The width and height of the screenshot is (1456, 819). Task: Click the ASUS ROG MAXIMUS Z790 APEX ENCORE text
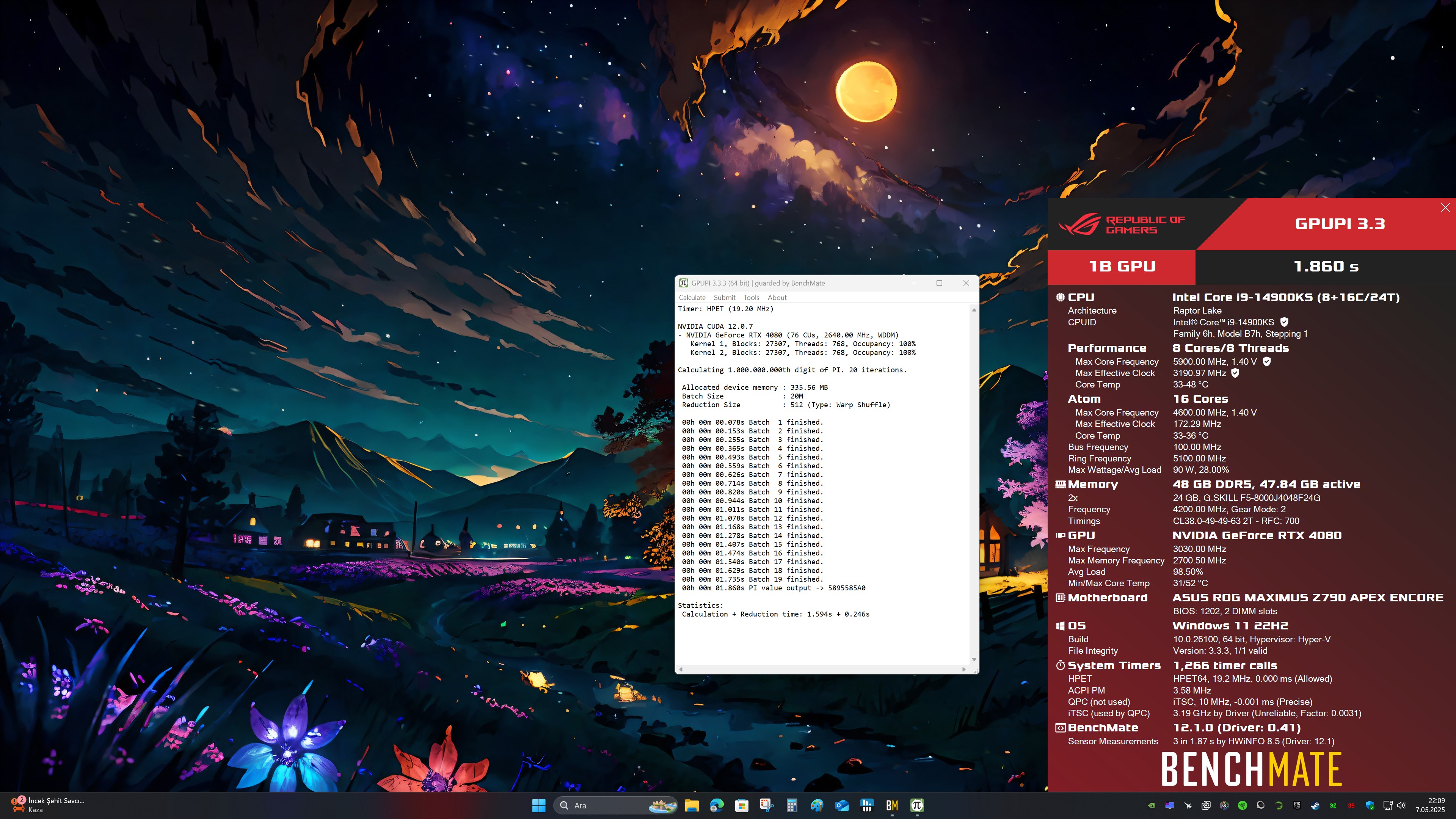click(x=1308, y=598)
